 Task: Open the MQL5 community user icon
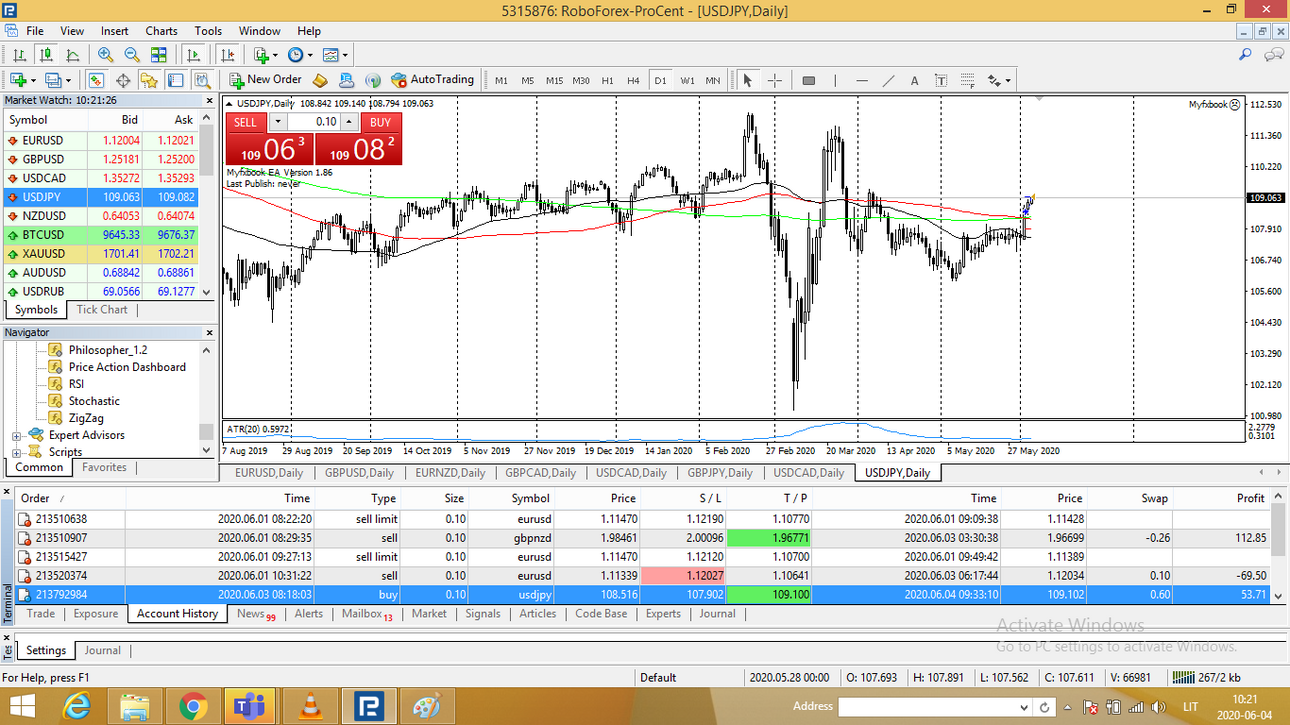pyautogui.click(x=347, y=80)
